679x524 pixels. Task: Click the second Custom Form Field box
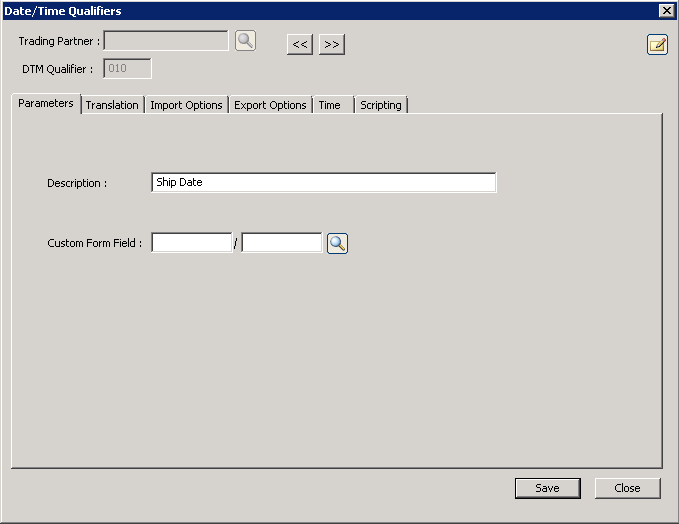[x=282, y=243]
